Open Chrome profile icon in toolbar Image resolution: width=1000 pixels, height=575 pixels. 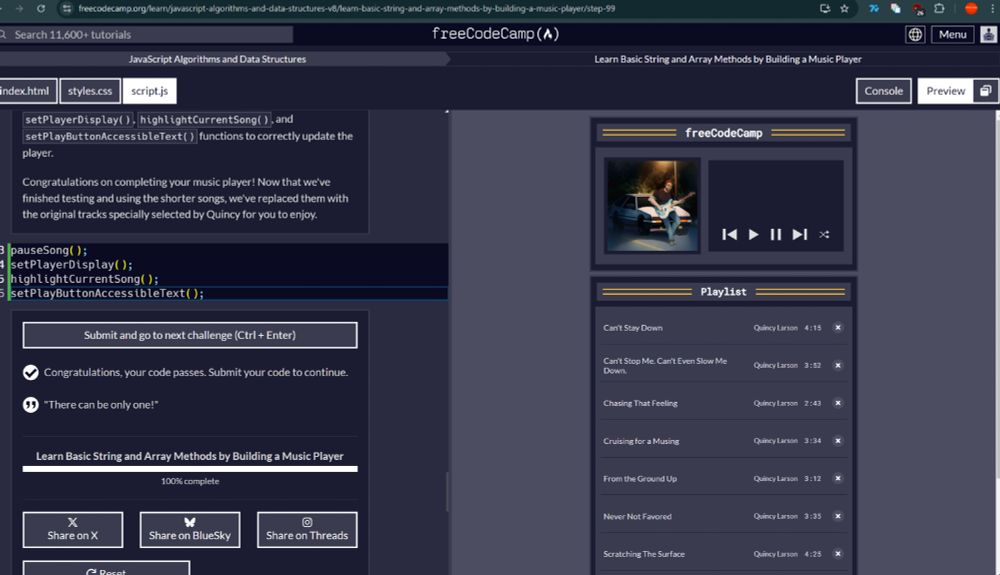coord(971,8)
